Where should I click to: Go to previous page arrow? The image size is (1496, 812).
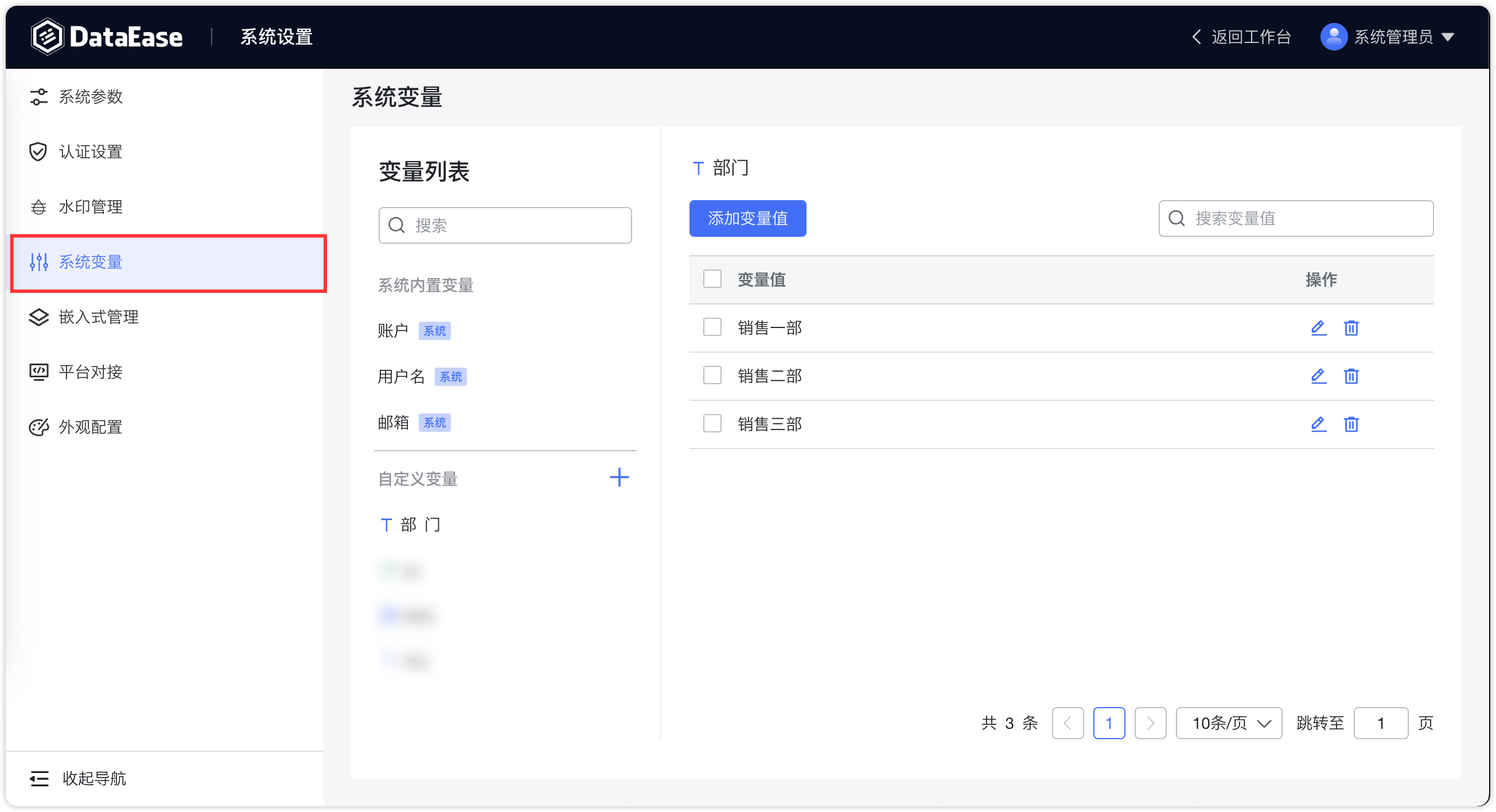click(x=1068, y=723)
